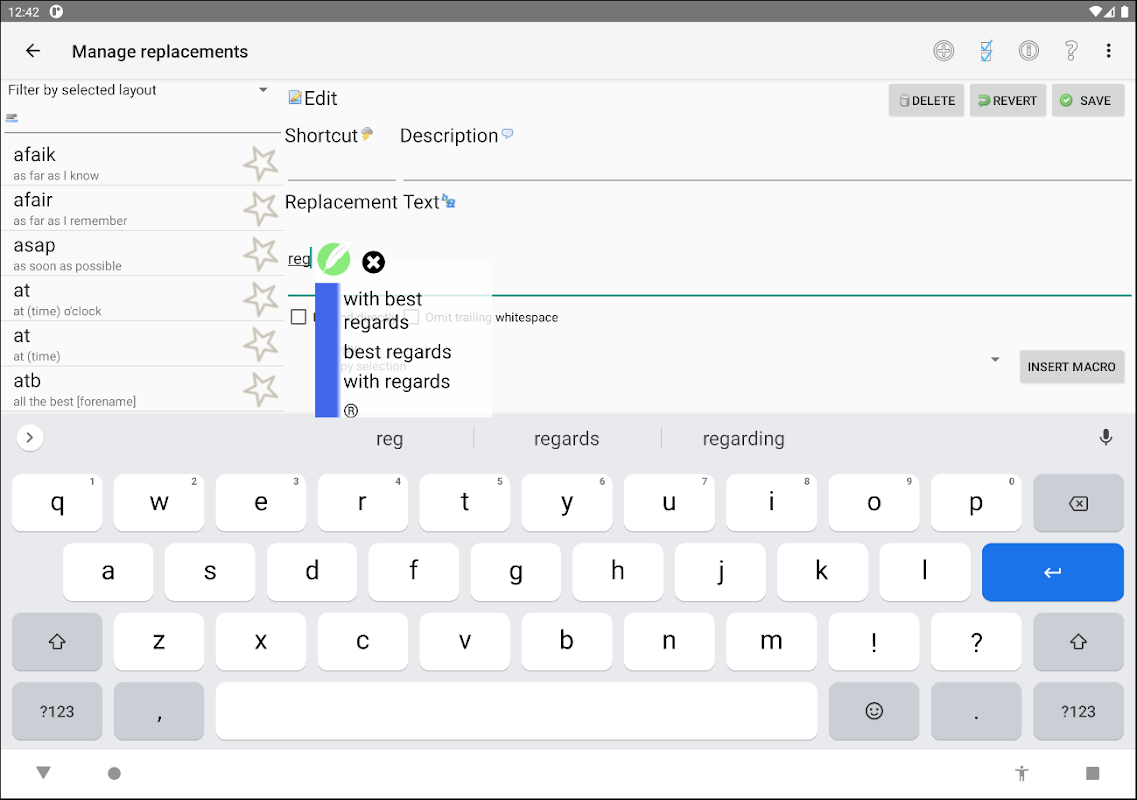Dismiss suggestions with black X icon
1137x800 pixels.
[373, 262]
